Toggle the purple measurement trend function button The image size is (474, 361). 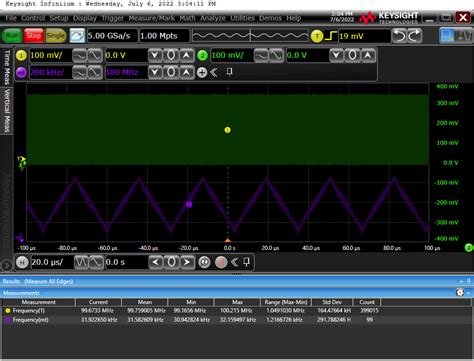pos(21,72)
